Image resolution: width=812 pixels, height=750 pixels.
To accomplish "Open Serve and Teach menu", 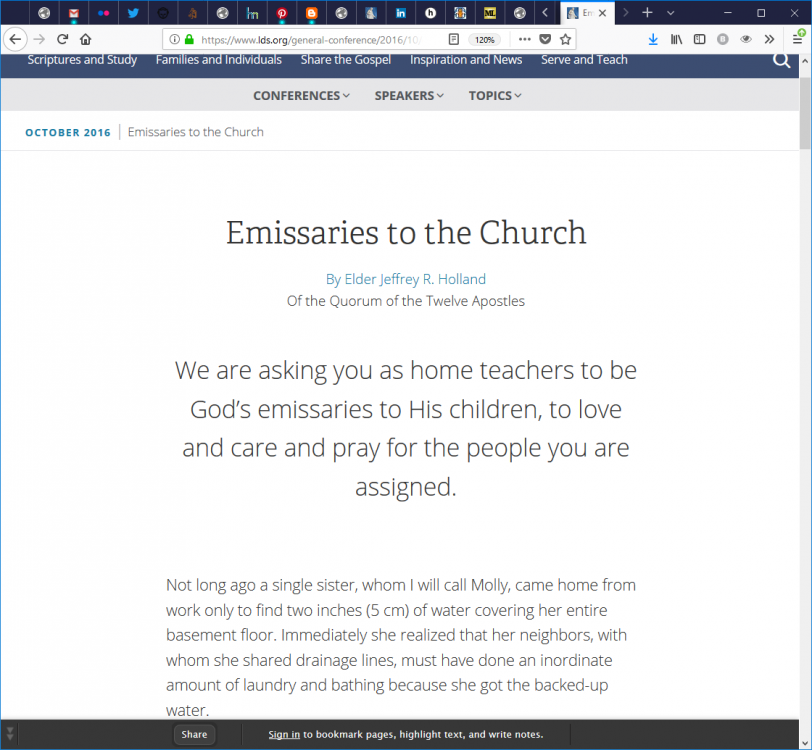I will [x=584, y=60].
